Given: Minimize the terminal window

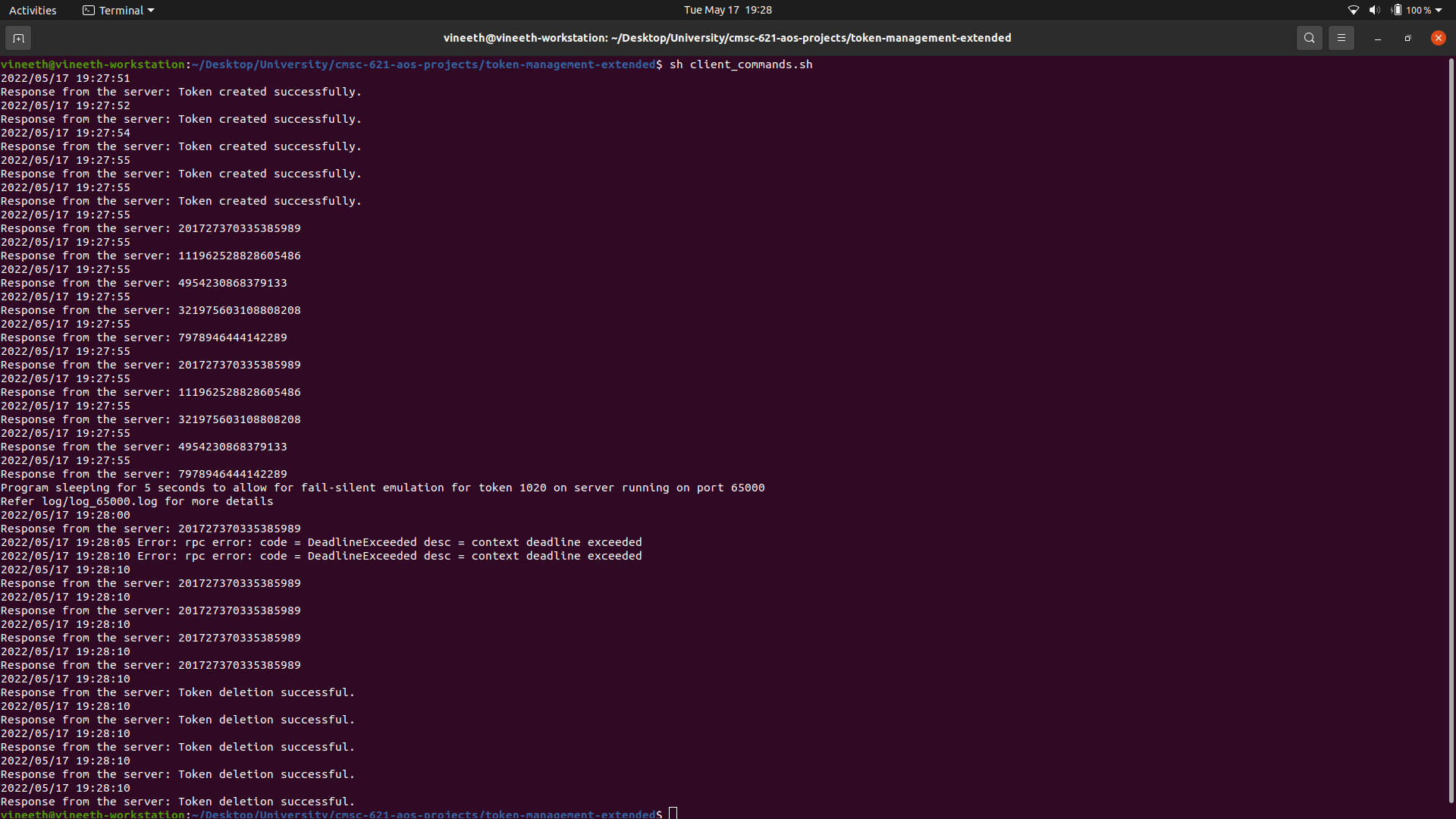Looking at the screenshot, I should click(x=1378, y=38).
